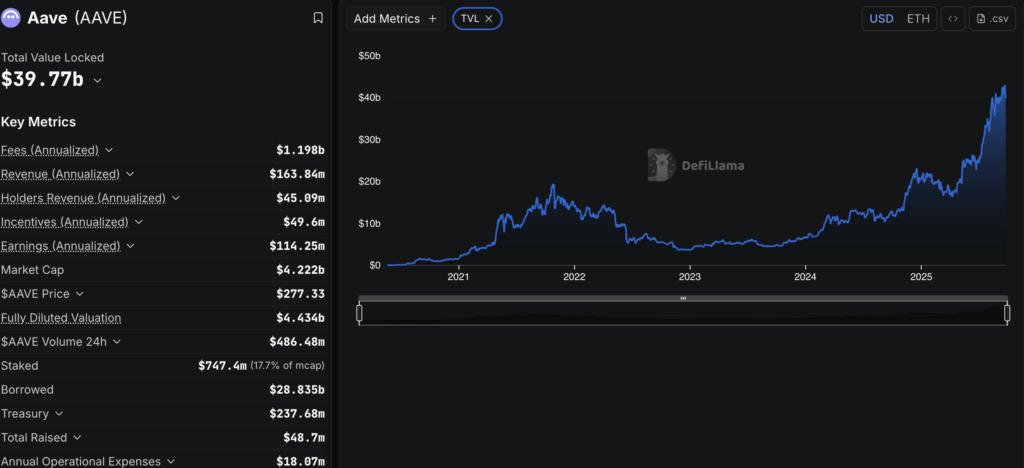Grab the left handle of time range slider

[359, 314]
